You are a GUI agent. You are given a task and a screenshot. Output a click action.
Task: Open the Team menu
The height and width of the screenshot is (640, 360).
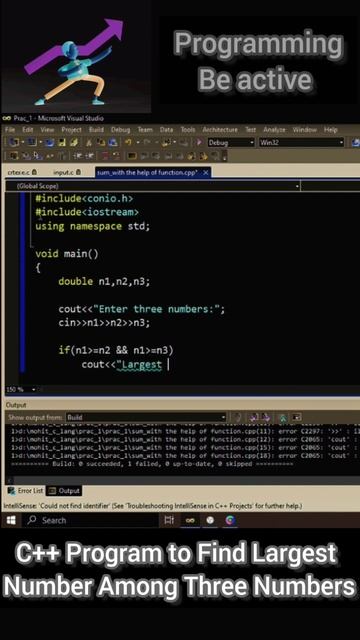click(x=144, y=129)
